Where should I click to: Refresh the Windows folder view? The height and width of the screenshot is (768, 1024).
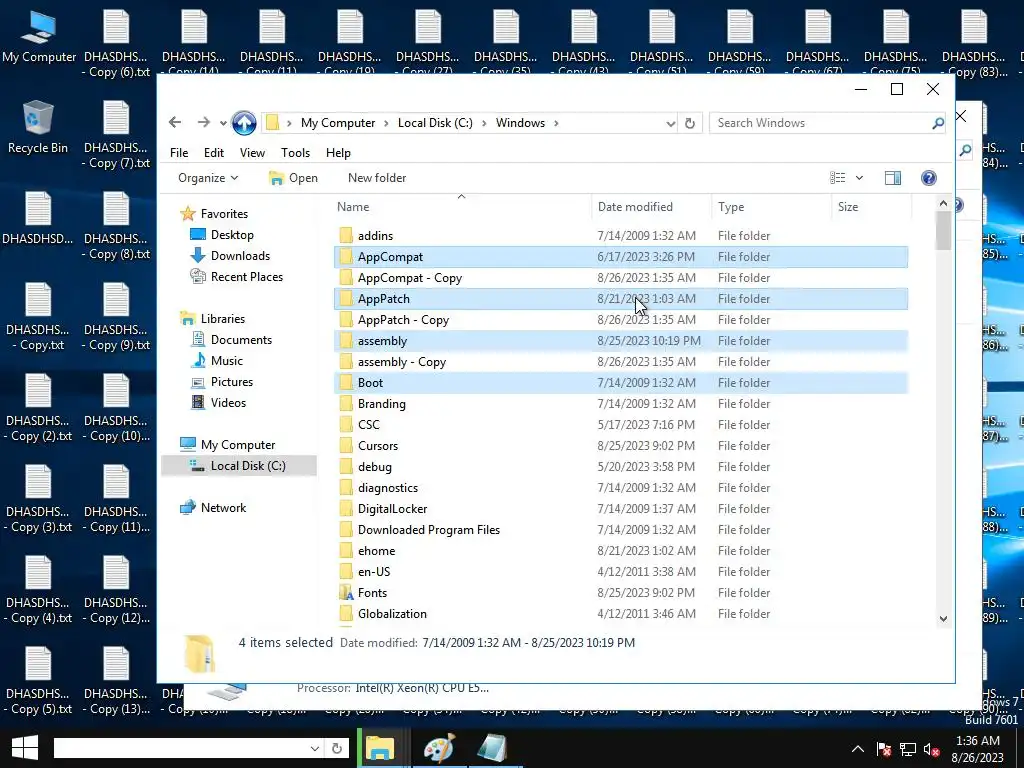pyautogui.click(x=690, y=123)
